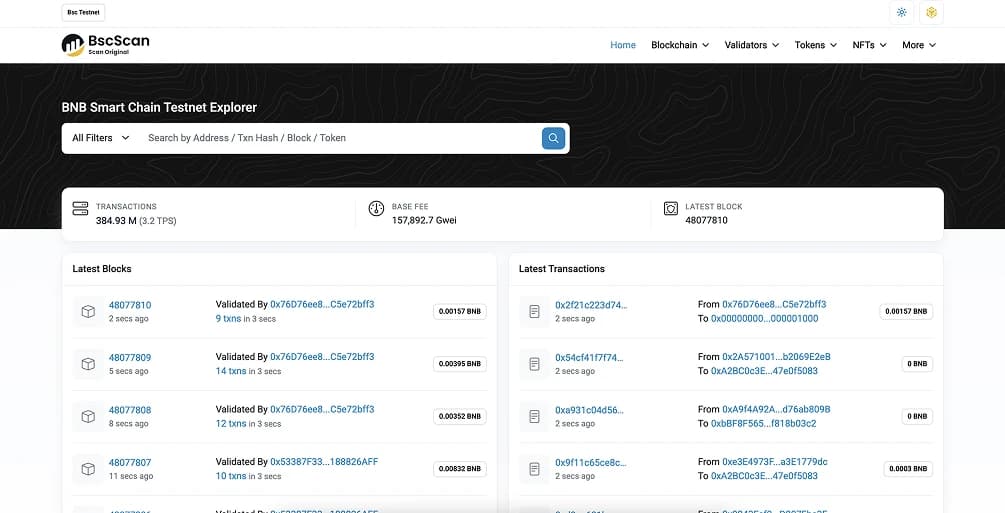Expand the Tokens menu
Viewport: 1005px width, 513px height.
point(816,45)
